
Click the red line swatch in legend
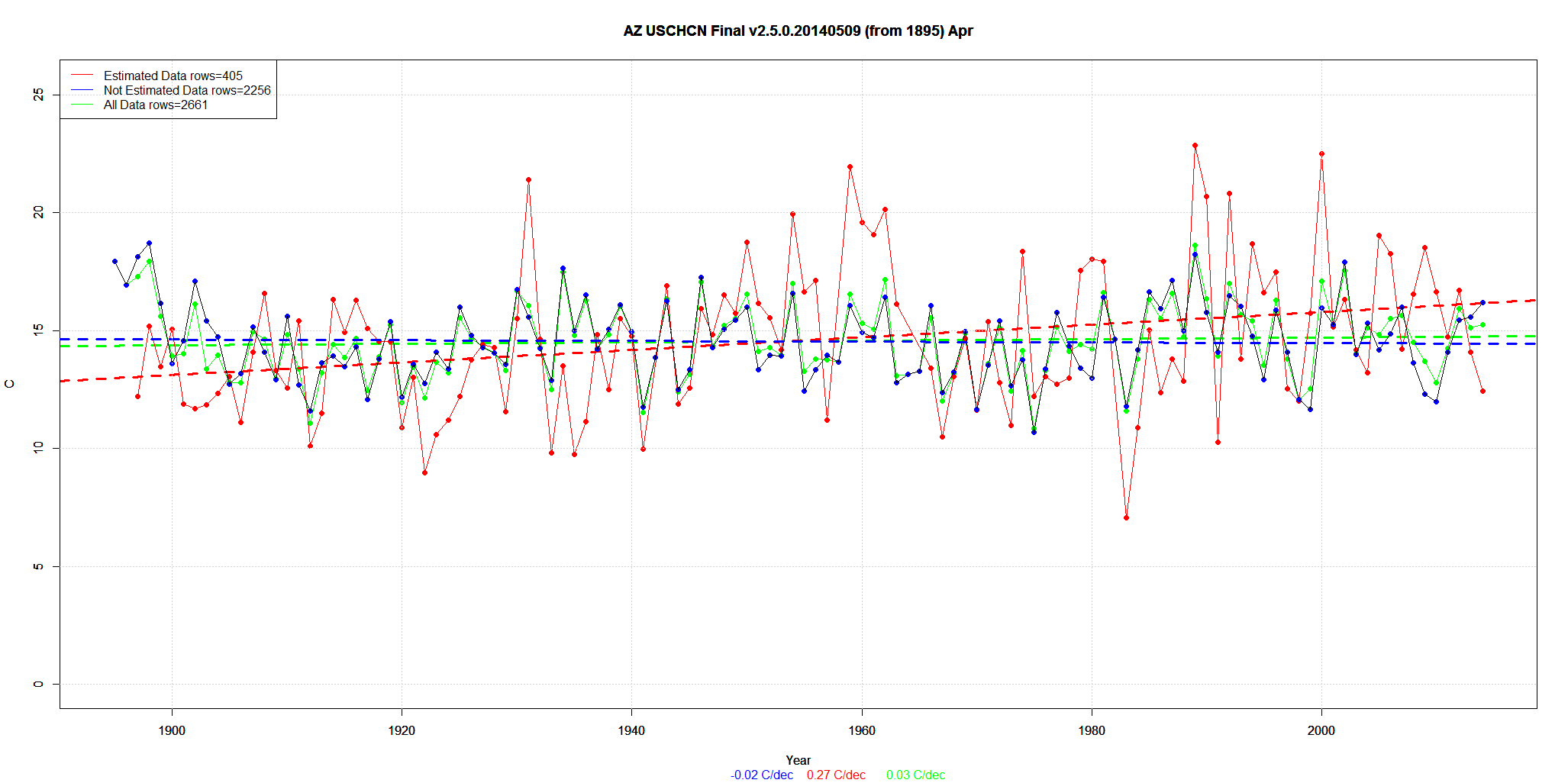coord(82,76)
